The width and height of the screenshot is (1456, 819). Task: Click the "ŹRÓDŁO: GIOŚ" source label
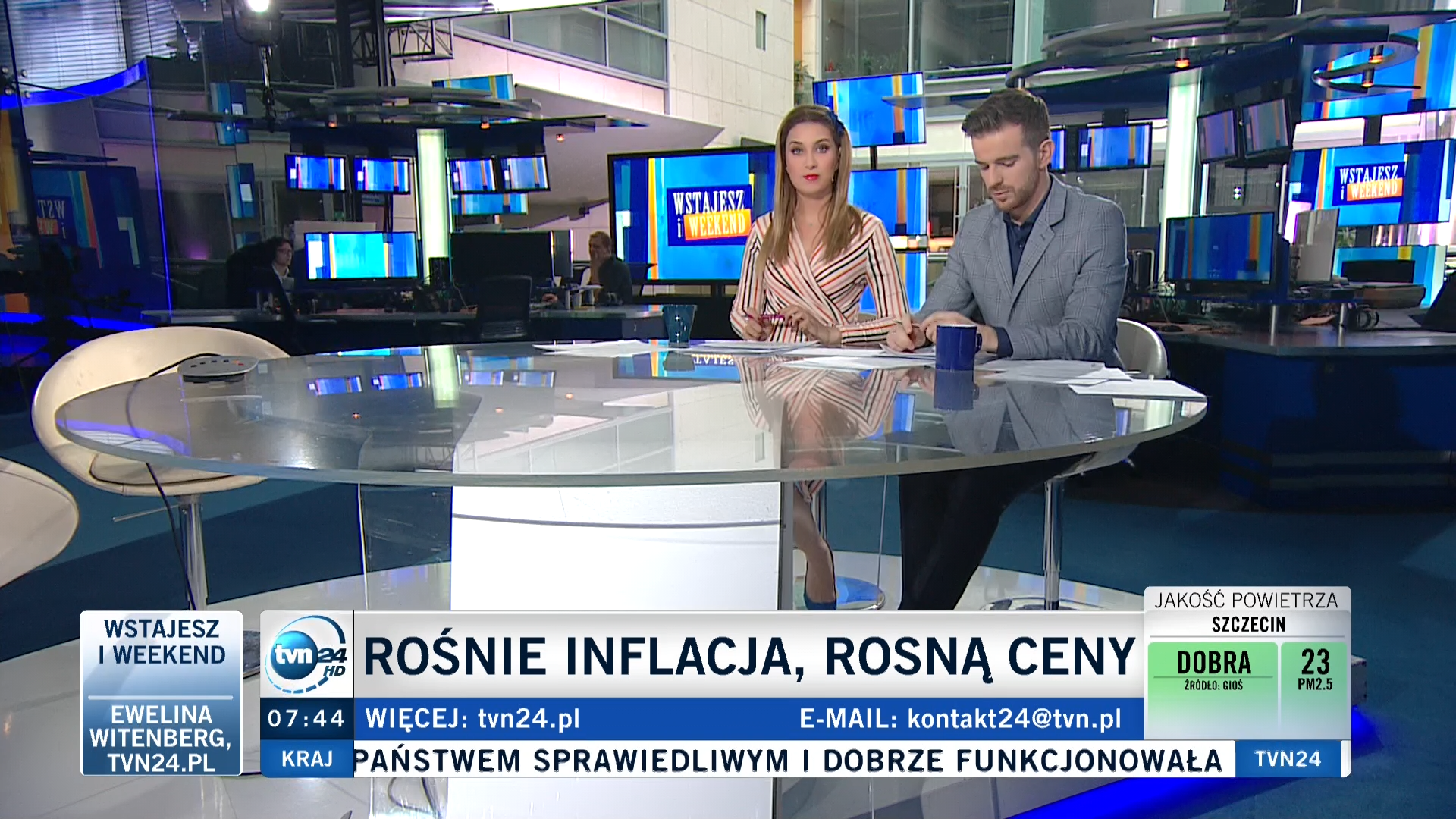(x=1213, y=686)
